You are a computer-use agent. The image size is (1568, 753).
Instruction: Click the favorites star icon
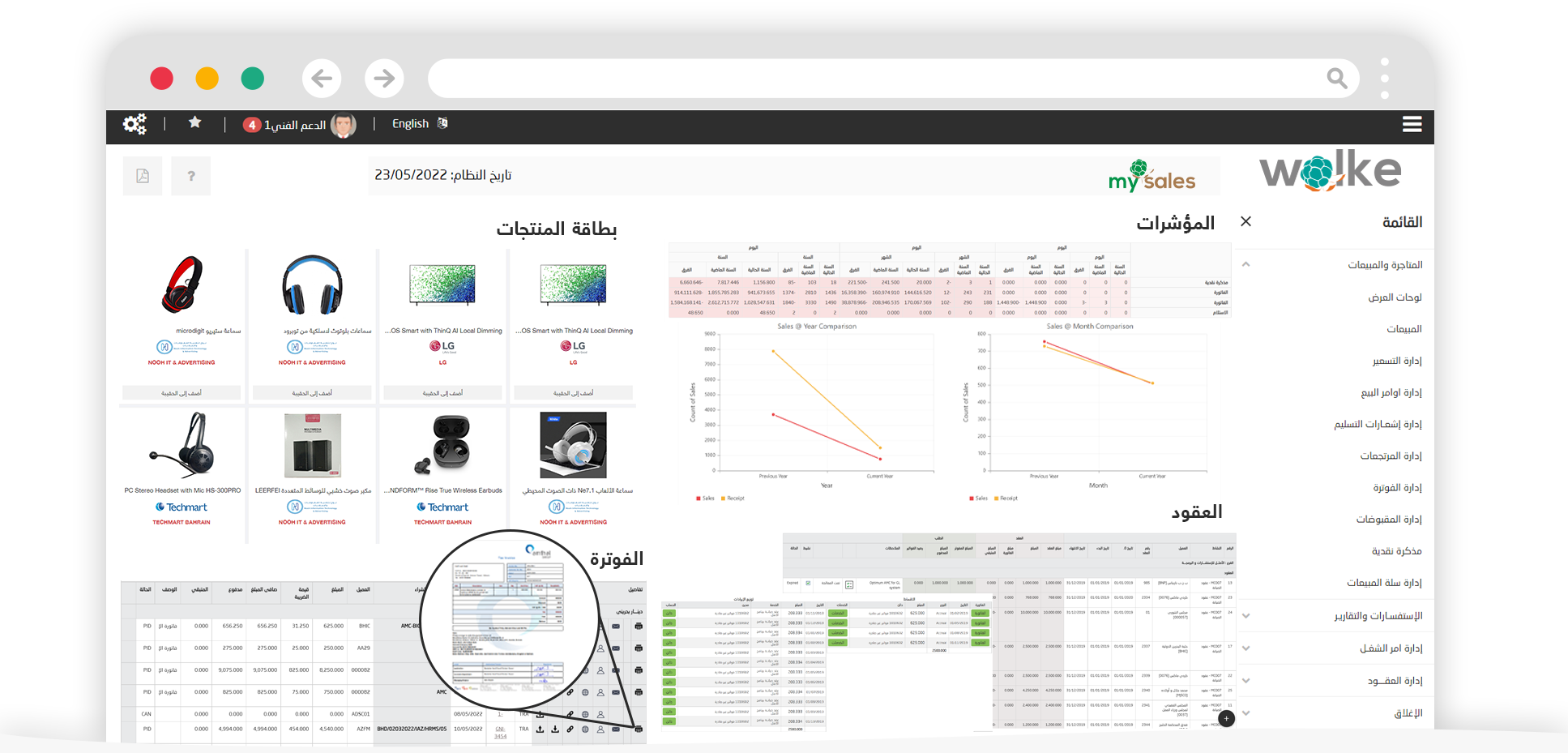tap(194, 122)
